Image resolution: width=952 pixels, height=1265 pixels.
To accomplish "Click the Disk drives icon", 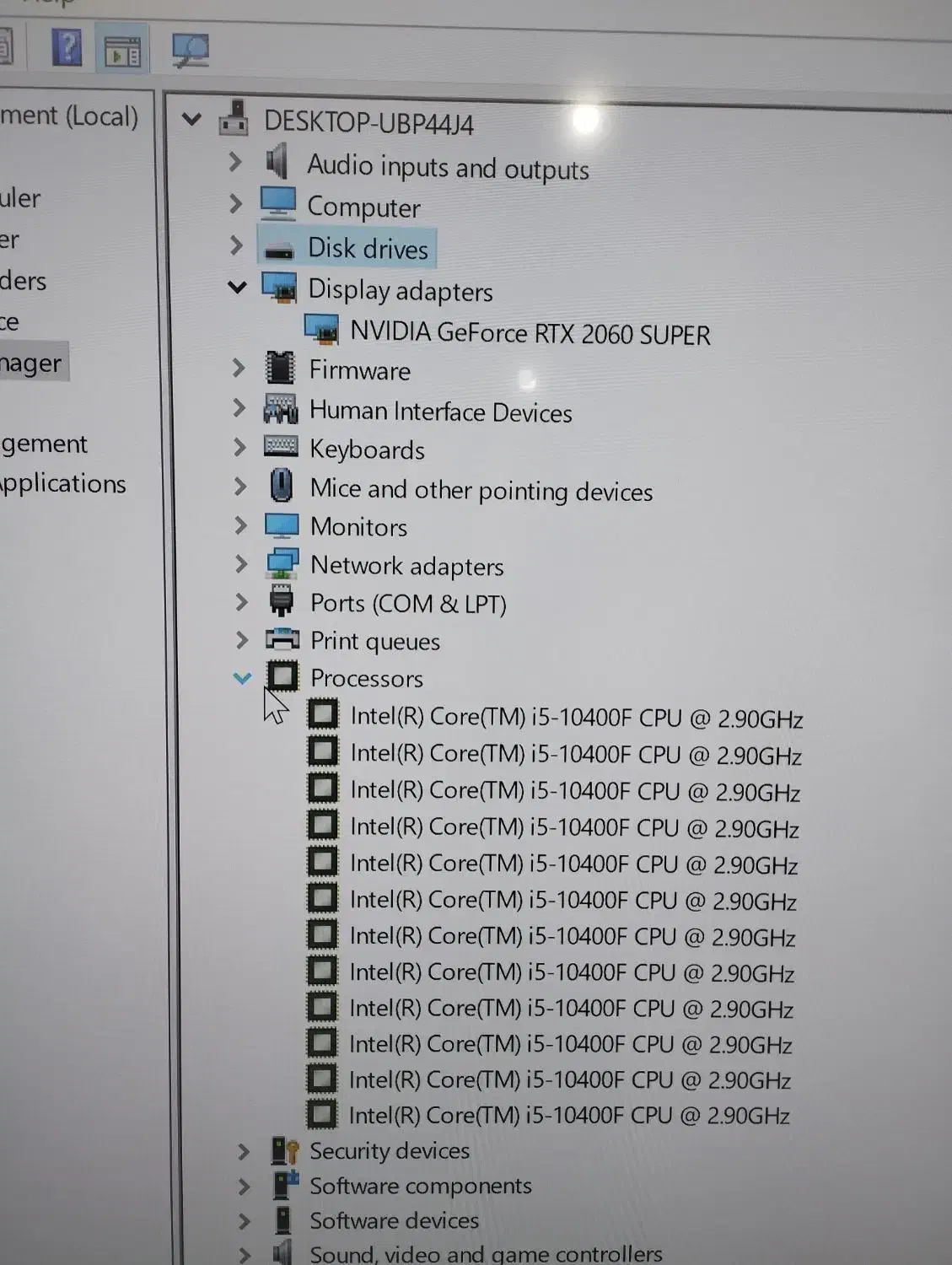I will tap(279, 250).
